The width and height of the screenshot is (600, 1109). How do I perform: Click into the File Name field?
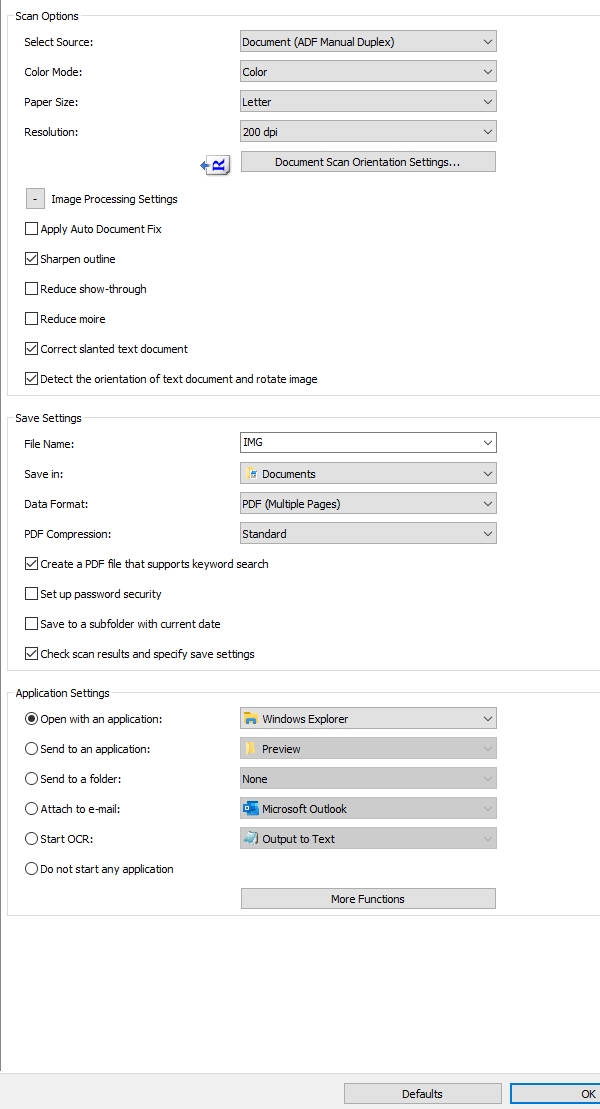358,443
